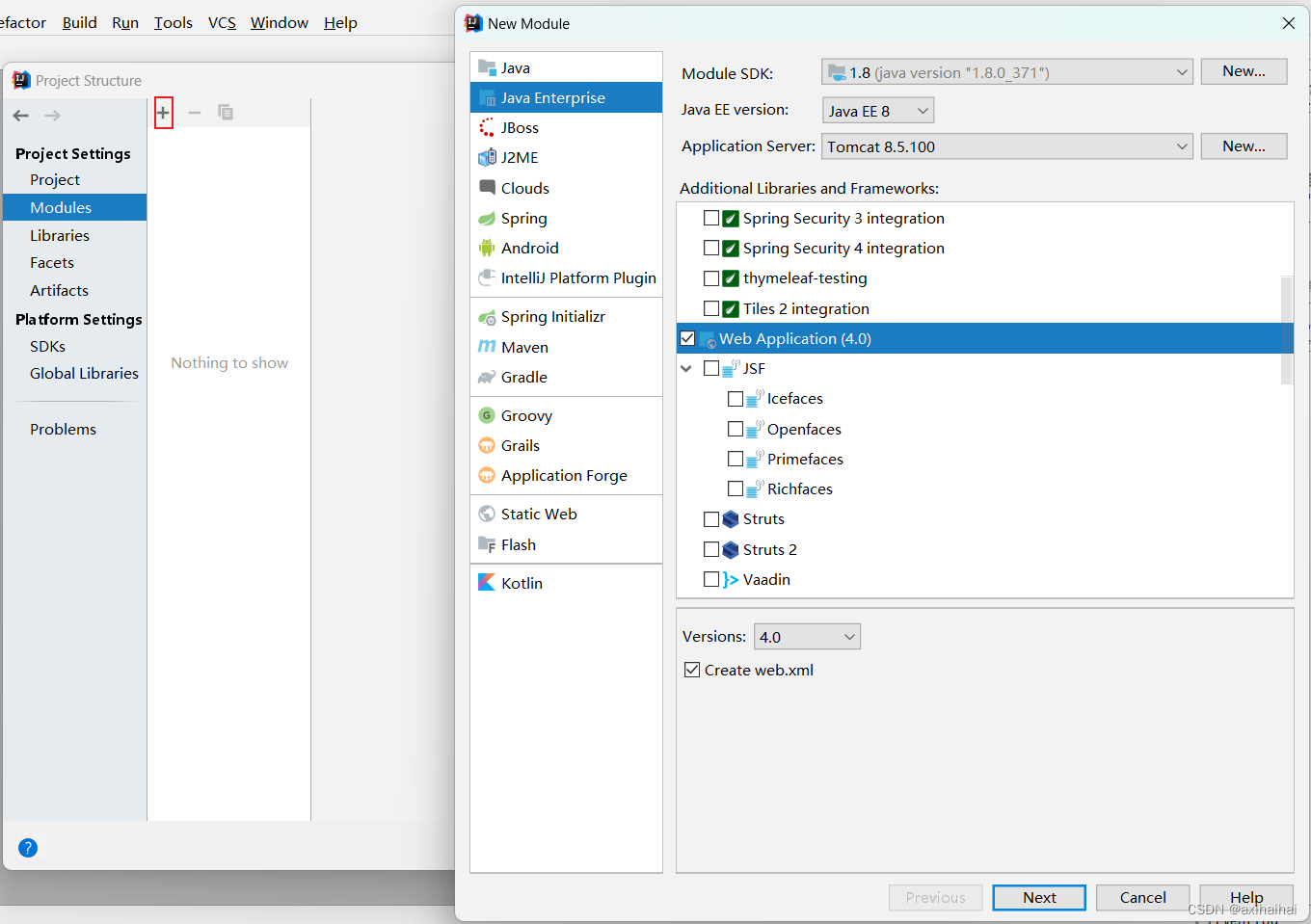Check the JSF framework checkbox
This screenshot has height=924, width=1311.
(x=711, y=368)
